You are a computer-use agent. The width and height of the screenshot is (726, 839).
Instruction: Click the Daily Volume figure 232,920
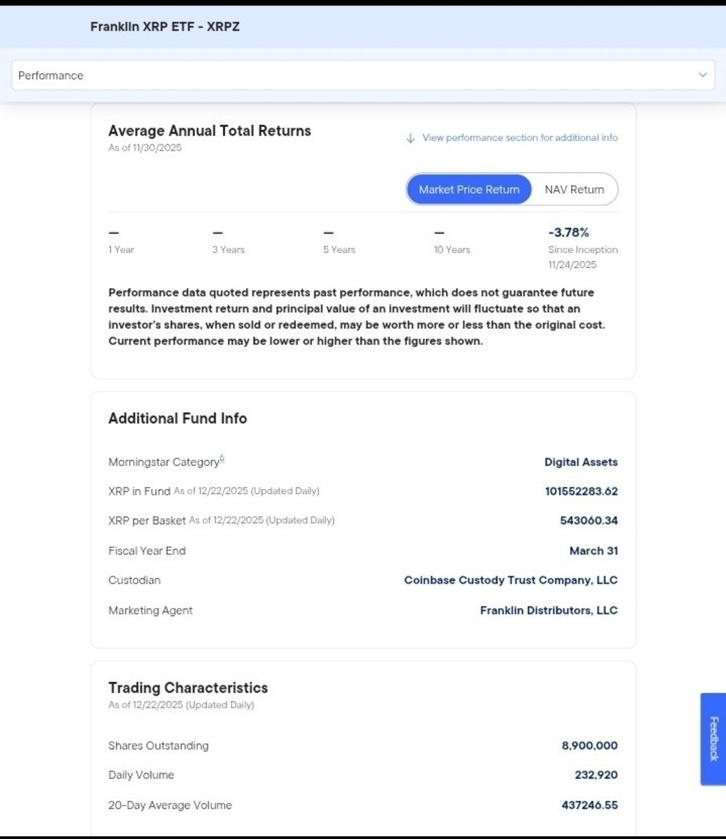pyautogui.click(x=596, y=775)
